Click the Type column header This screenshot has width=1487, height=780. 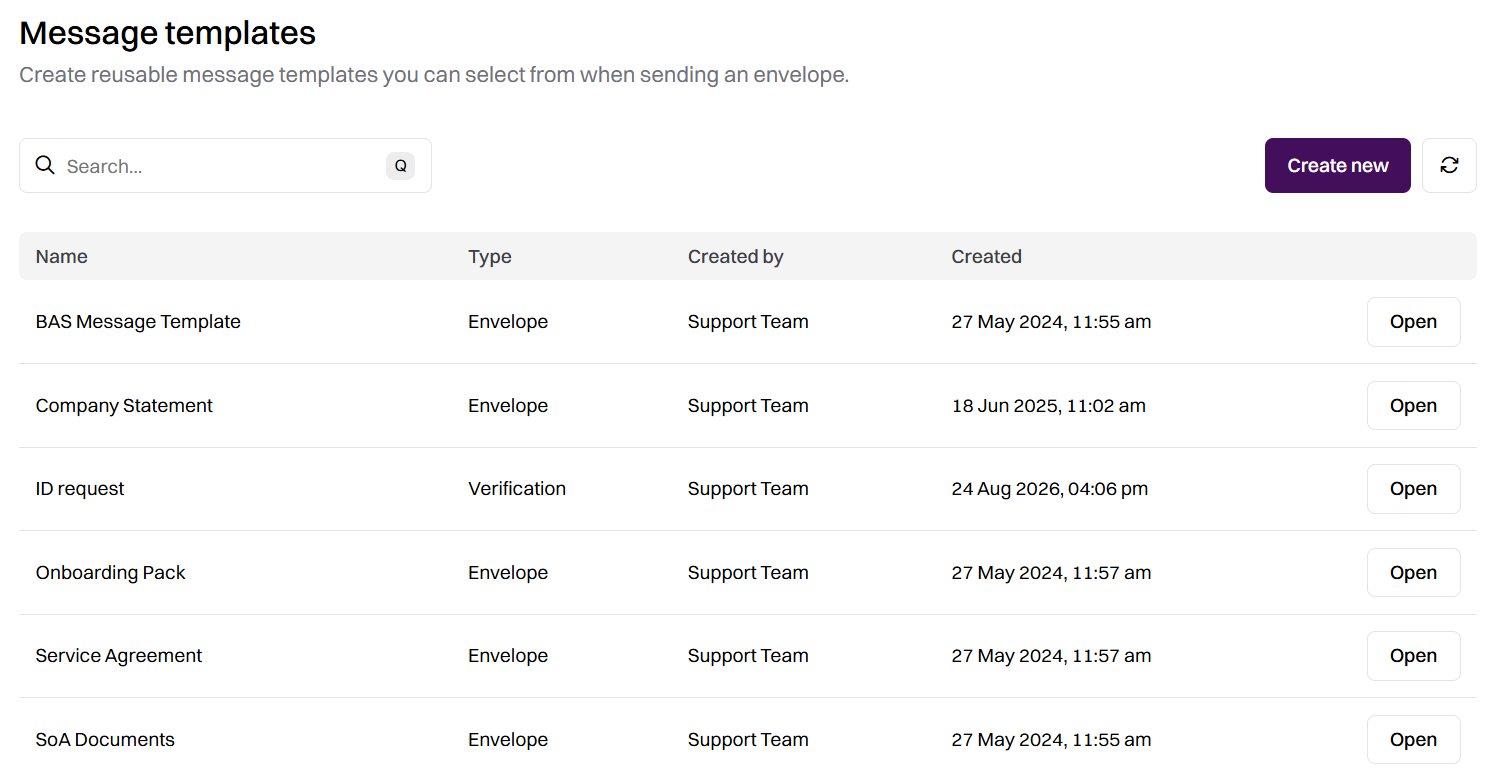[490, 257]
